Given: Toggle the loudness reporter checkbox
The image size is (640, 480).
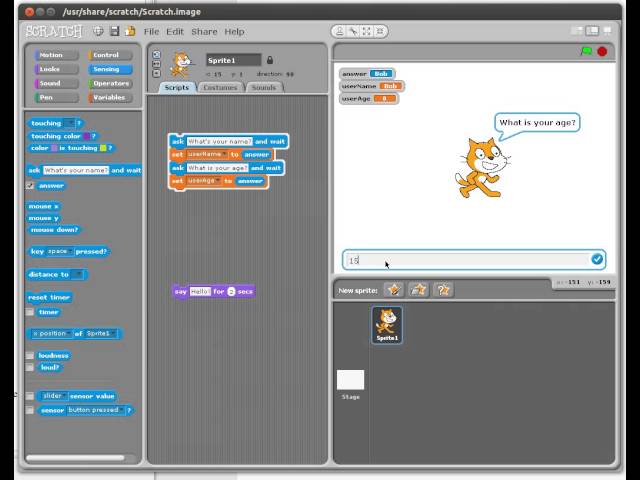Looking at the screenshot, I should point(30,356).
